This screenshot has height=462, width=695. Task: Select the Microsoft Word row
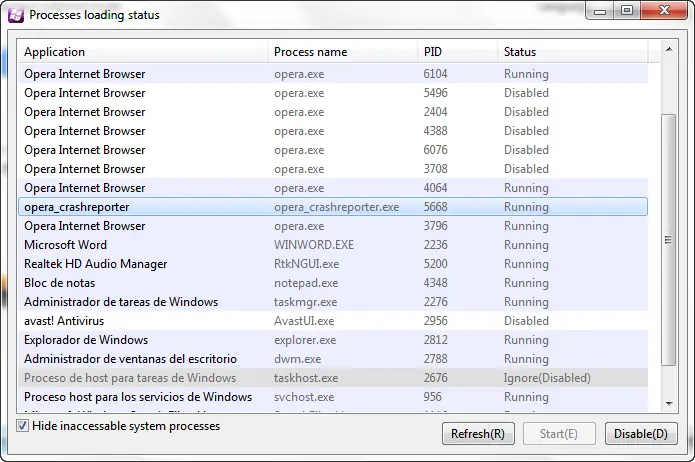(x=333, y=245)
